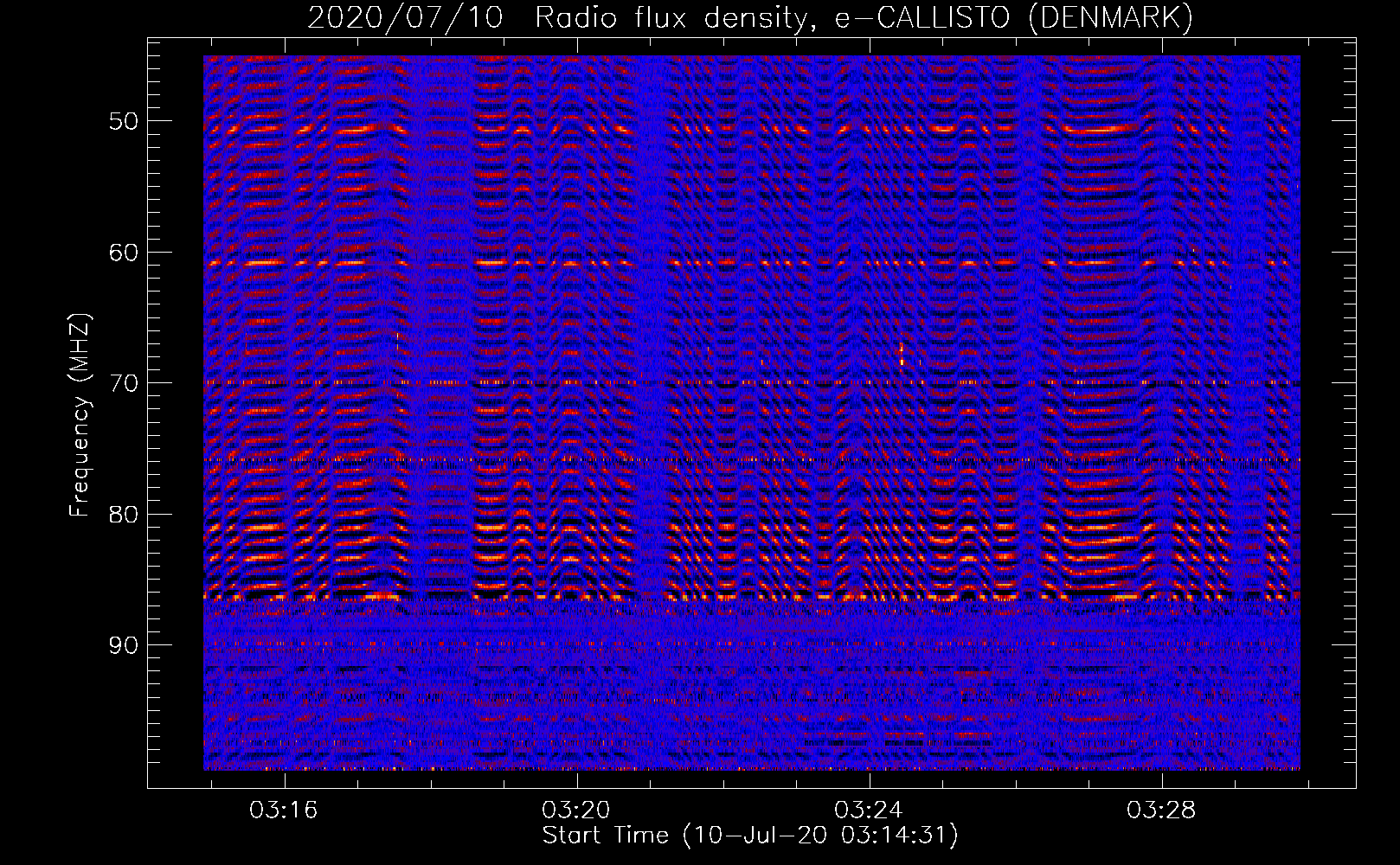Click the 80 frequency tick label

tap(124, 515)
